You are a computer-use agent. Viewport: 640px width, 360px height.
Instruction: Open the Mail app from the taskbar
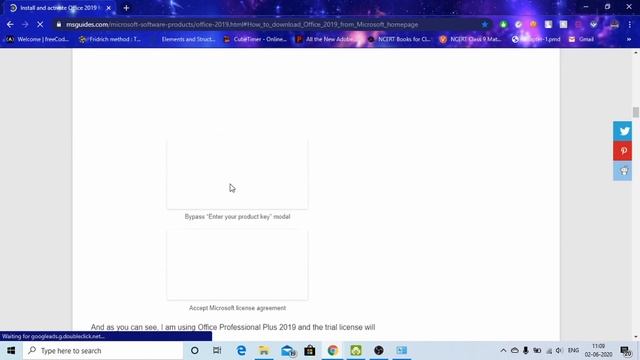(x=288, y=351)
